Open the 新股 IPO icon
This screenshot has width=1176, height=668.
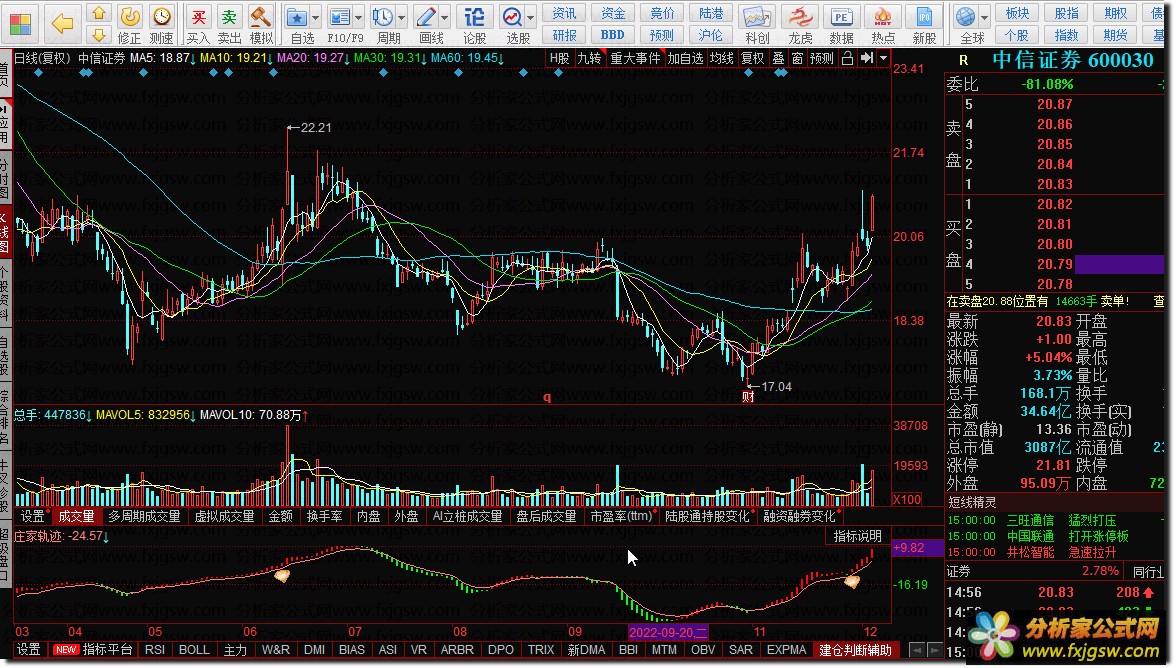[x=924, y=24]
